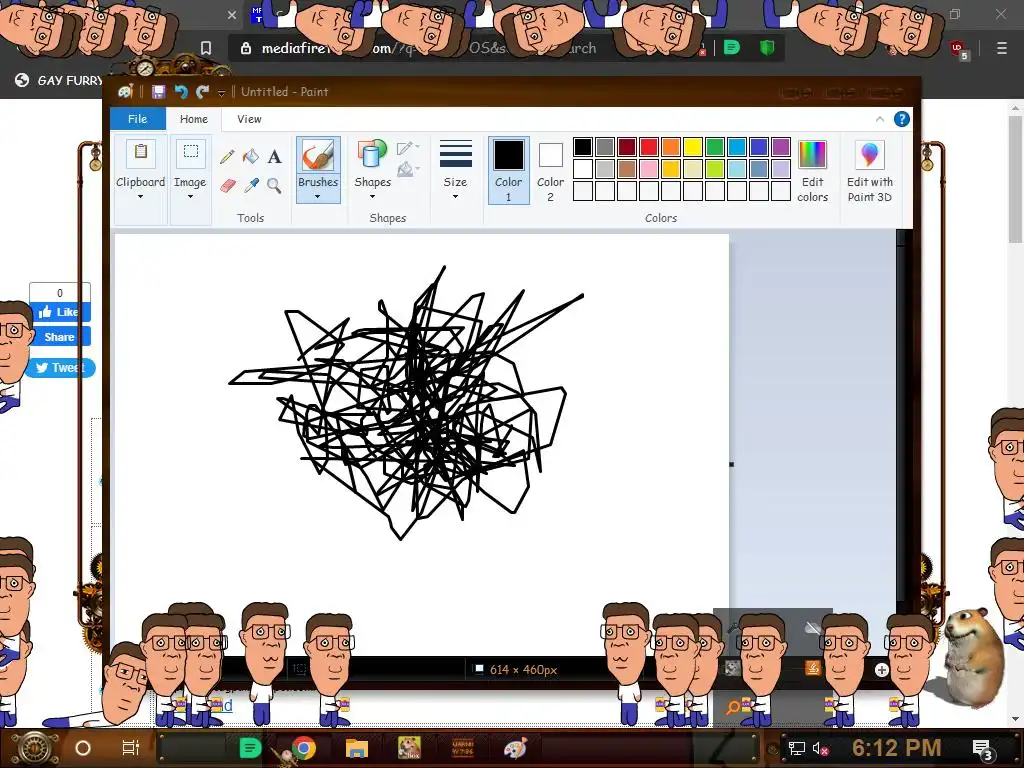Click the Paint palette icon in title bar
The width and height of the screenshot is (1024, 768).
click(125, 92)
